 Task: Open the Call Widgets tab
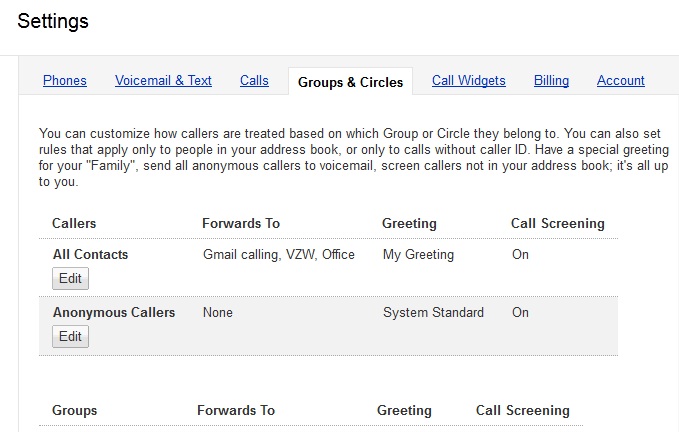(468, 81)
